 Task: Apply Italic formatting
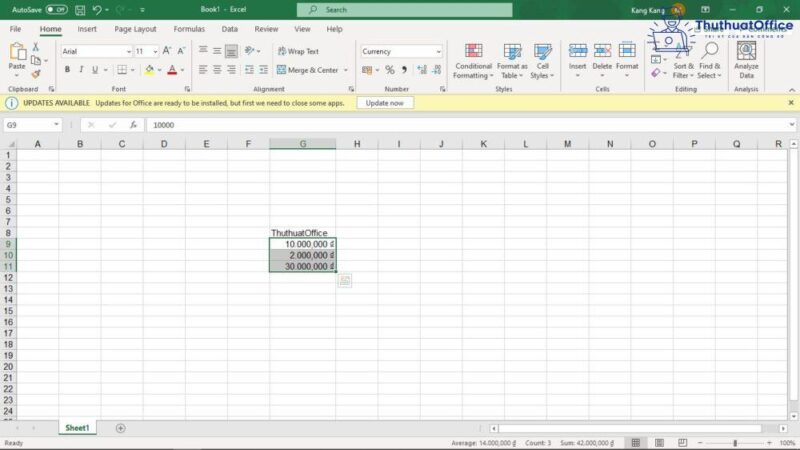click(x=81, y=70)
